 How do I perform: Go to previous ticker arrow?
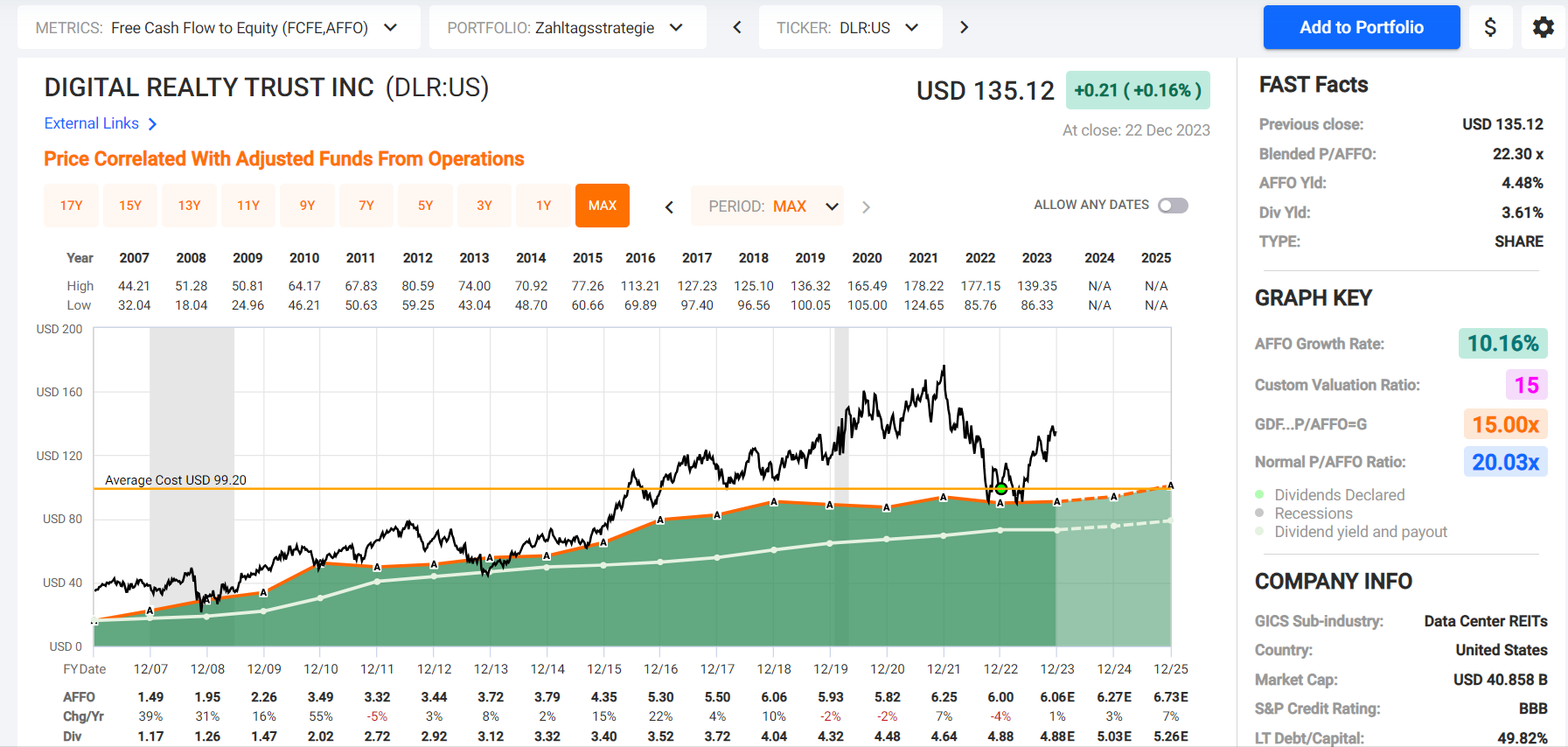737,27
